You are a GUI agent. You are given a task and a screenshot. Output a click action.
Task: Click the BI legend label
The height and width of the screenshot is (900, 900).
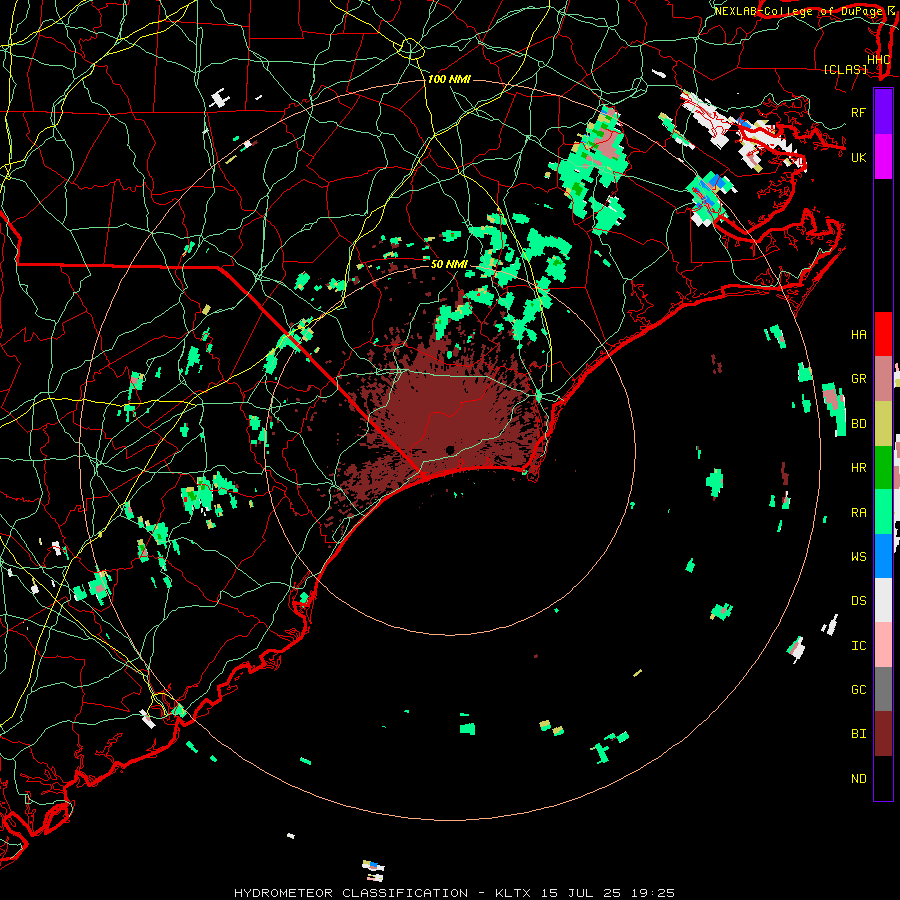[x=859, y=734]
